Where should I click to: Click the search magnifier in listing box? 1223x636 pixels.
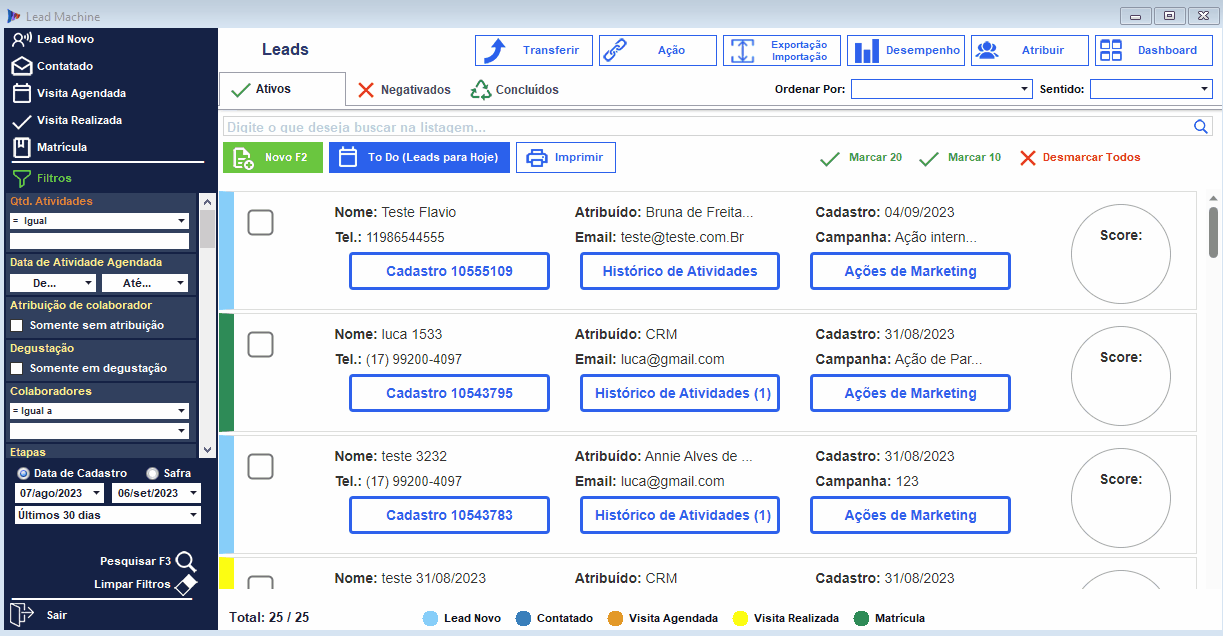tap(1201, 126)
